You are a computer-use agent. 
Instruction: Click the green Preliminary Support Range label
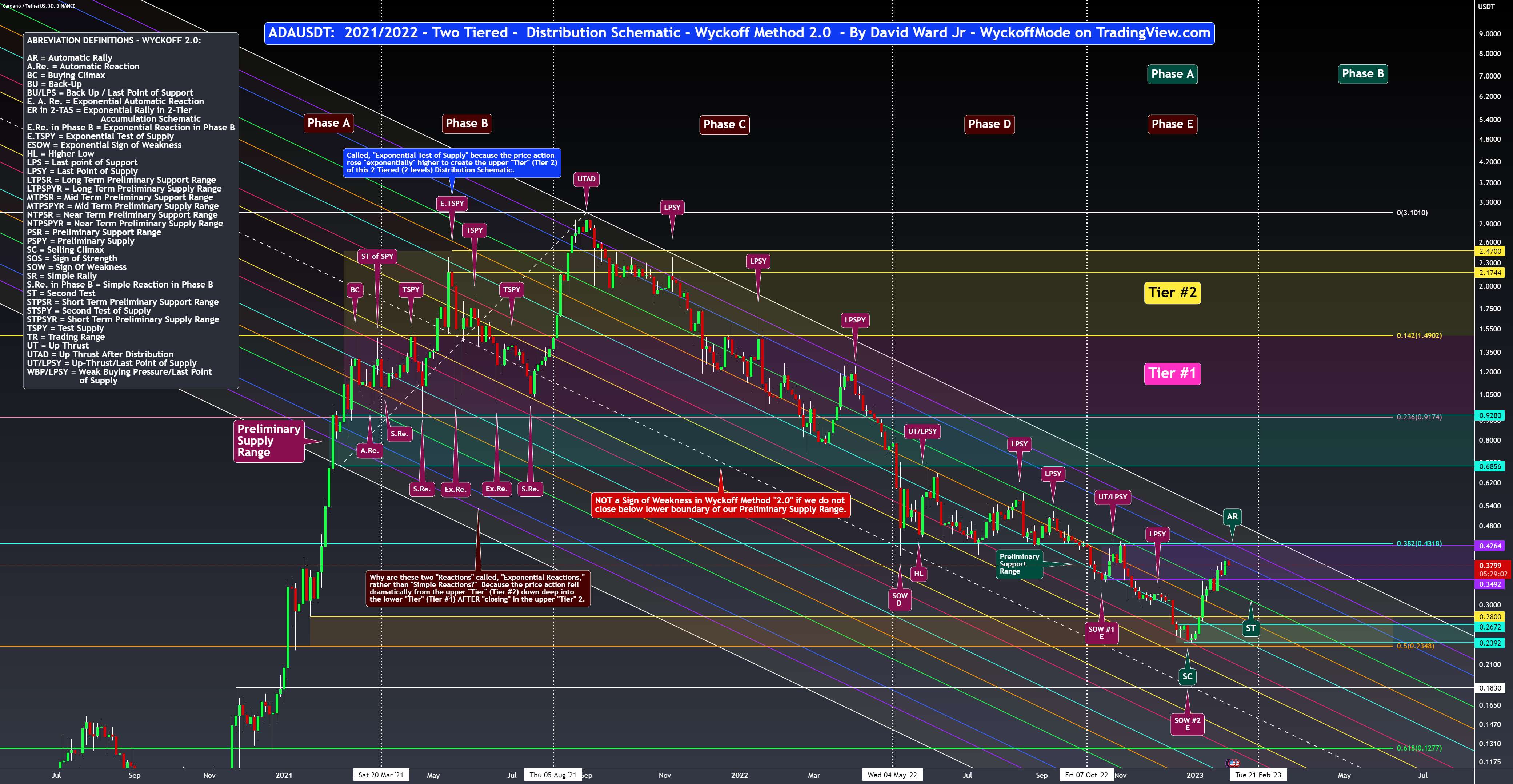pyautogui.click(x=1019, y=564)
